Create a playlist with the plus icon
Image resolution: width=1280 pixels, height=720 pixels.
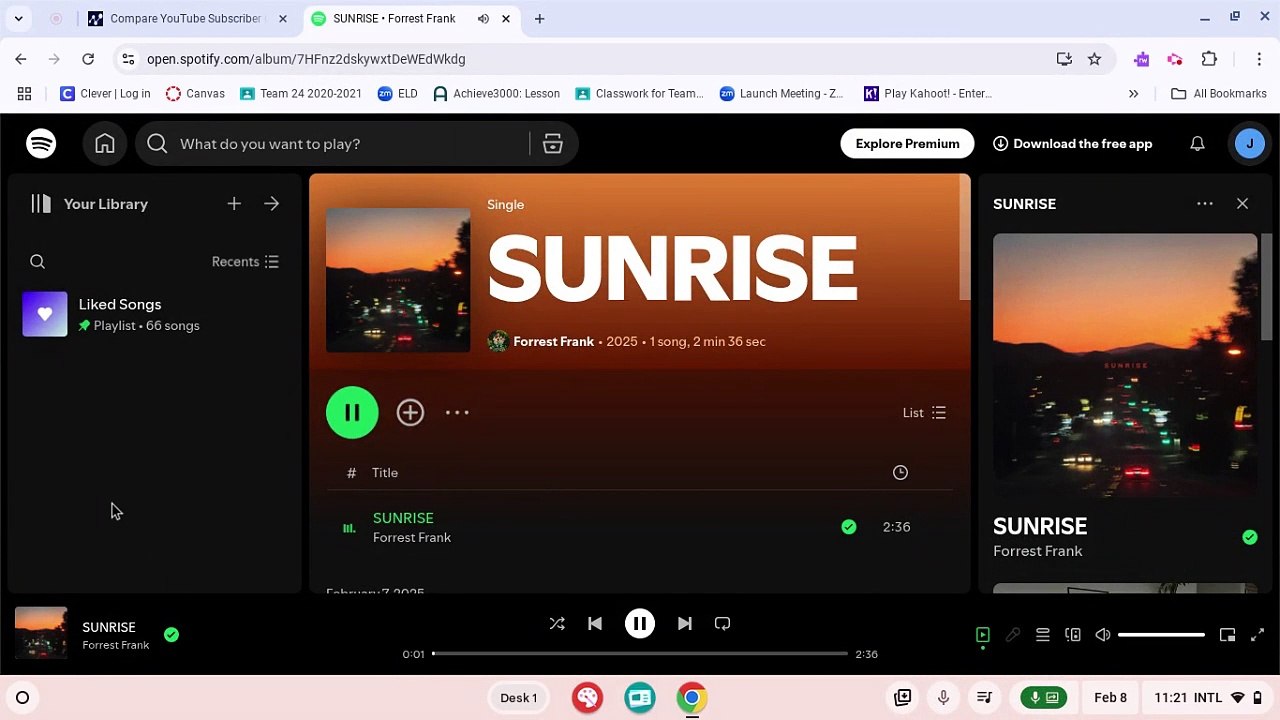tap(234, 204)
